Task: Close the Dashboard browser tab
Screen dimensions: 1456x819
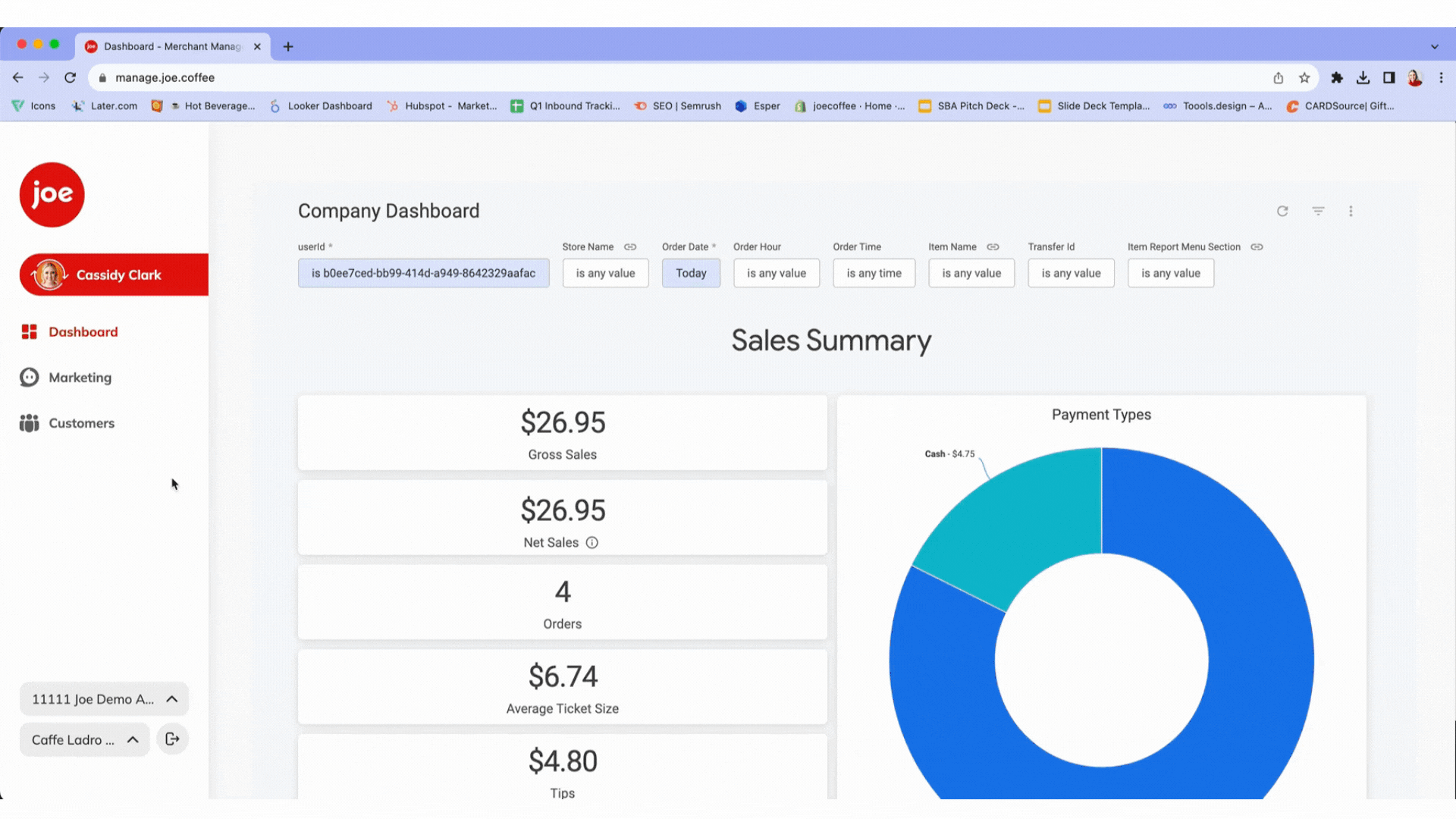Action: [257, 47]
